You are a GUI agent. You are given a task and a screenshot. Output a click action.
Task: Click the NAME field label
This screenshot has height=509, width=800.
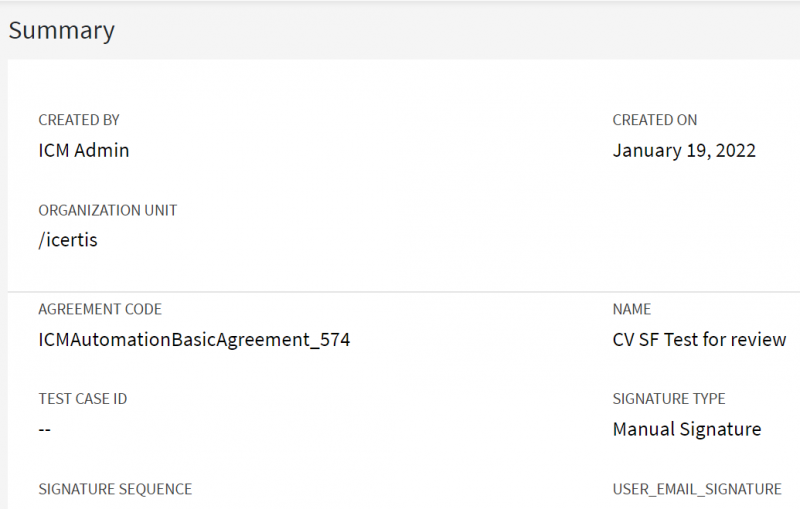(x=632, y=309)
